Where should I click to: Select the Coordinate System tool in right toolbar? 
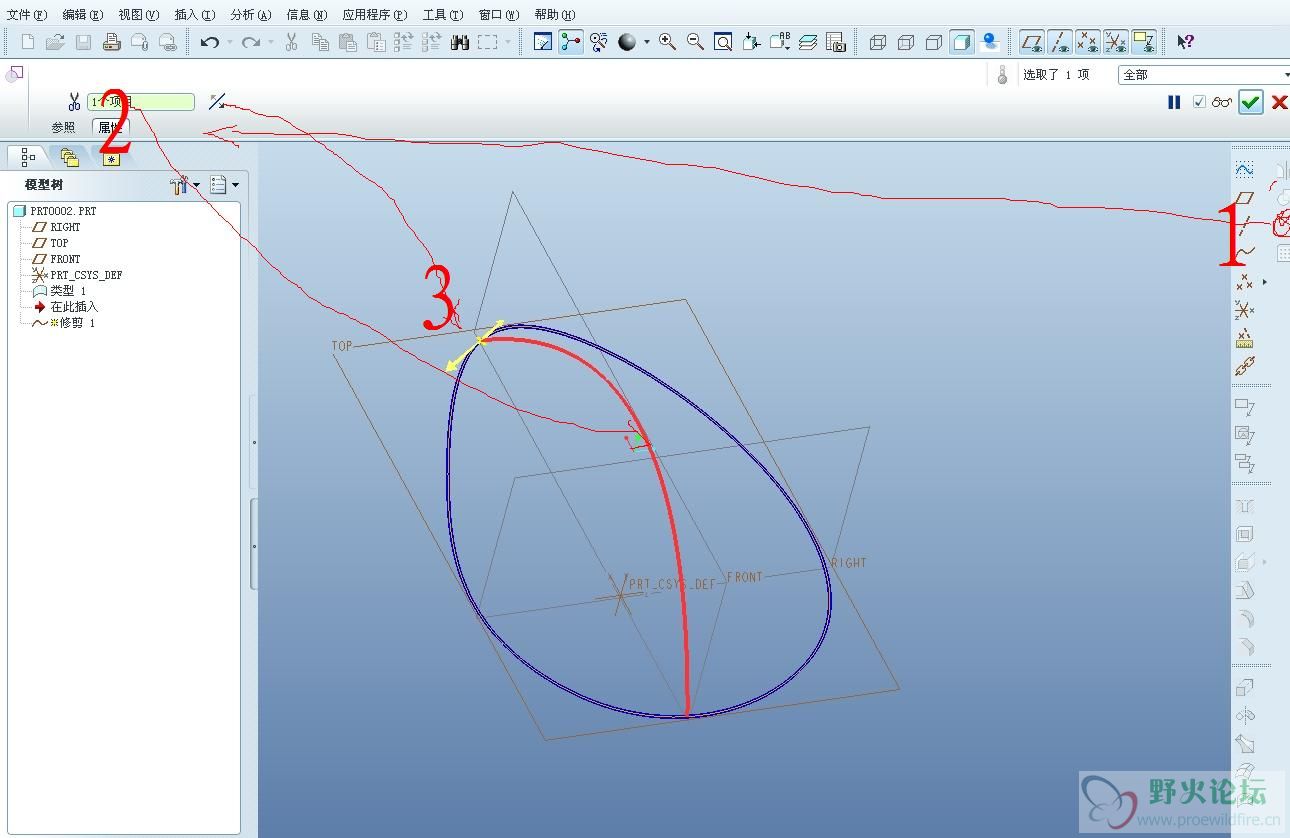1244,310
